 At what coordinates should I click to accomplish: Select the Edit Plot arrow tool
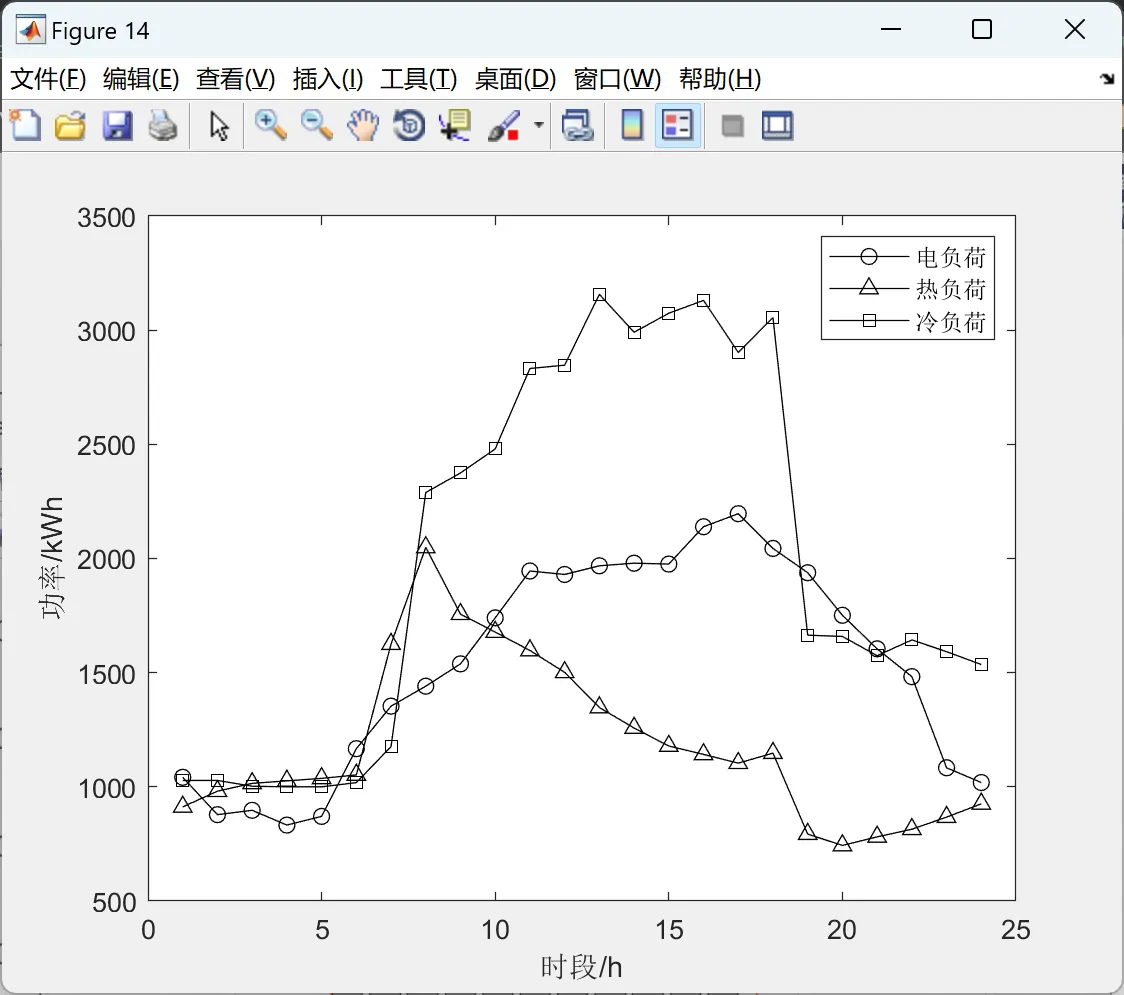pos(219,125)
